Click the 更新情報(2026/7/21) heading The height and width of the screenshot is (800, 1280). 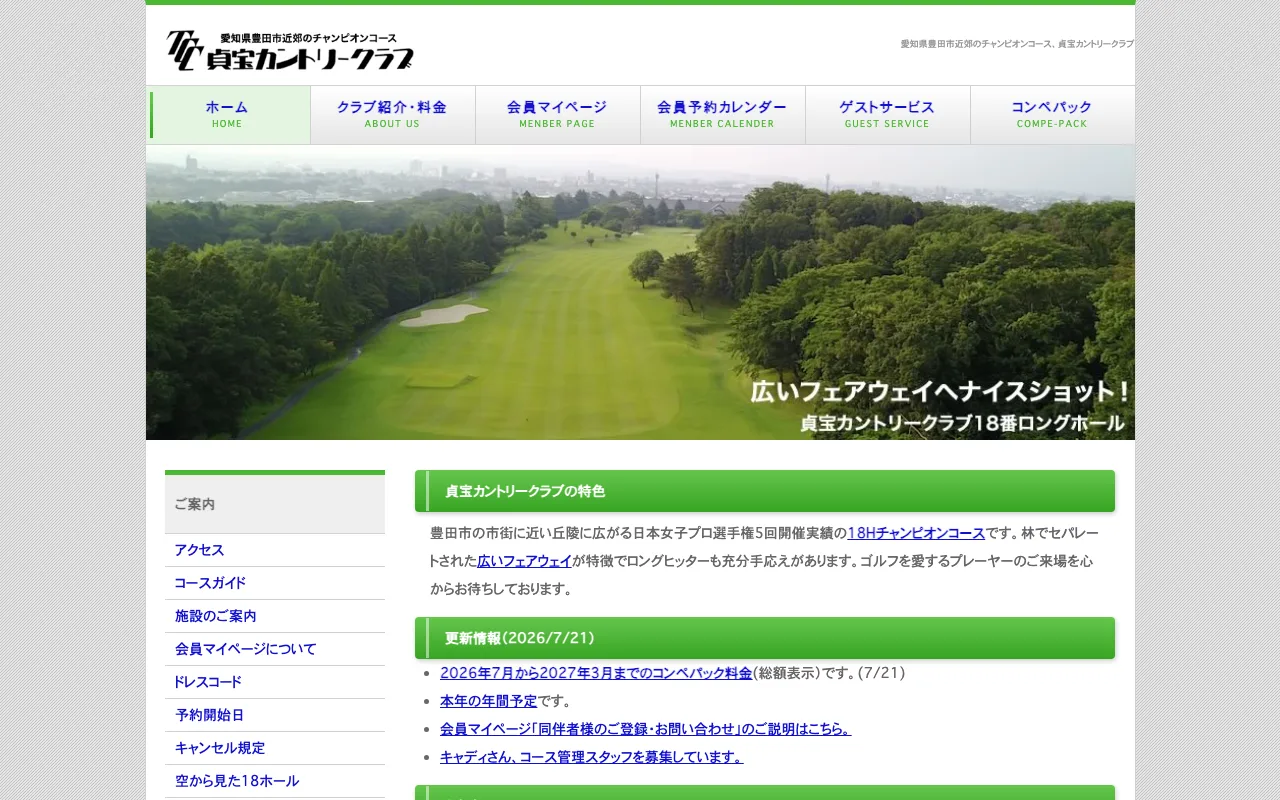click(x=765, y=638)
